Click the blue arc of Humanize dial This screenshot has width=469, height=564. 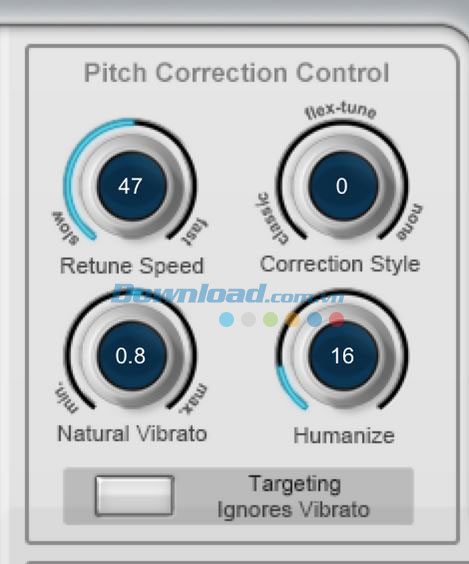[x=290, y=388]
